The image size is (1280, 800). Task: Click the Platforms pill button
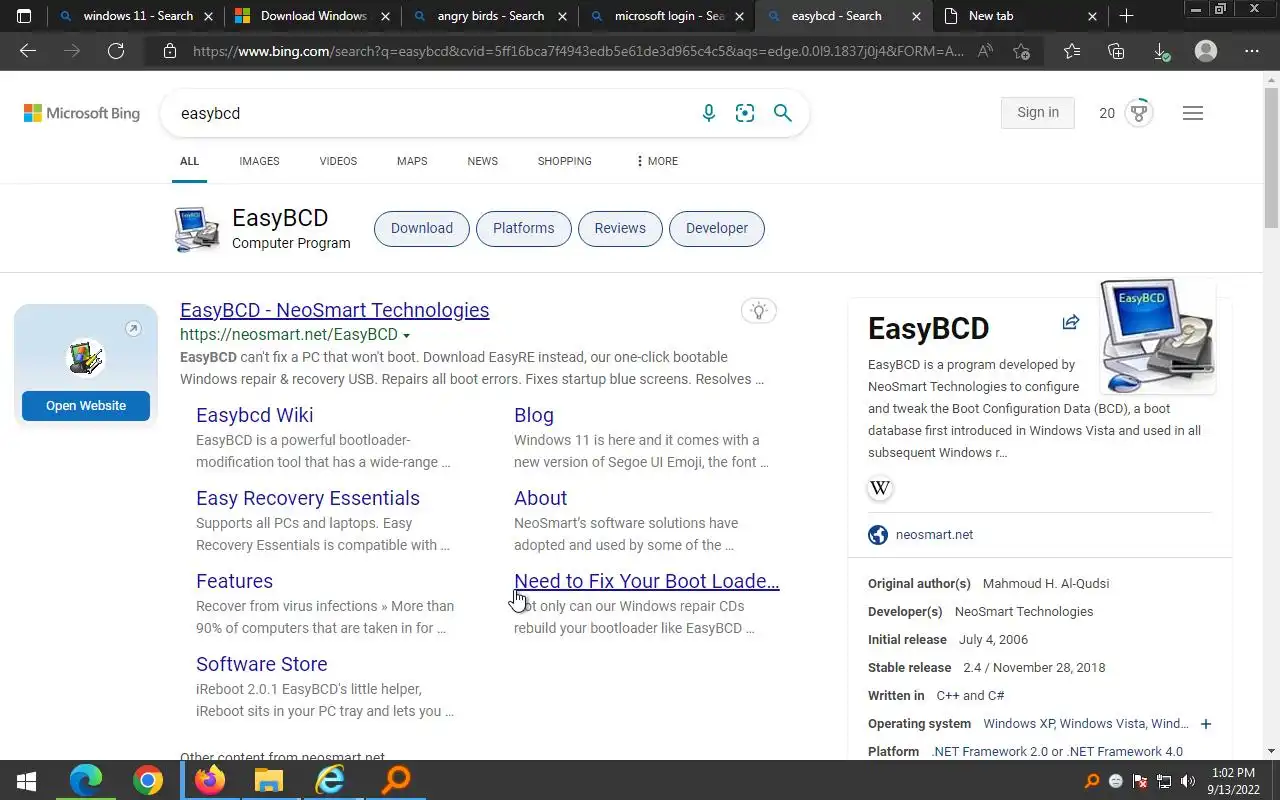[523, 228]
